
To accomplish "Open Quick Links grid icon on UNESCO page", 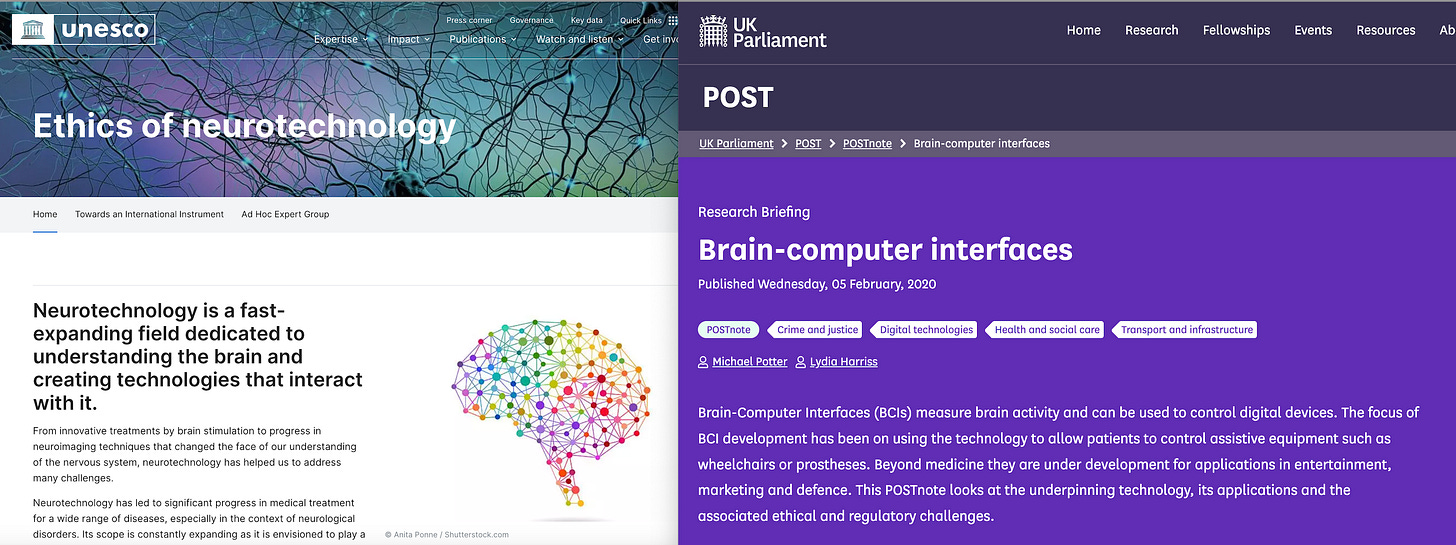I will 673,20.
